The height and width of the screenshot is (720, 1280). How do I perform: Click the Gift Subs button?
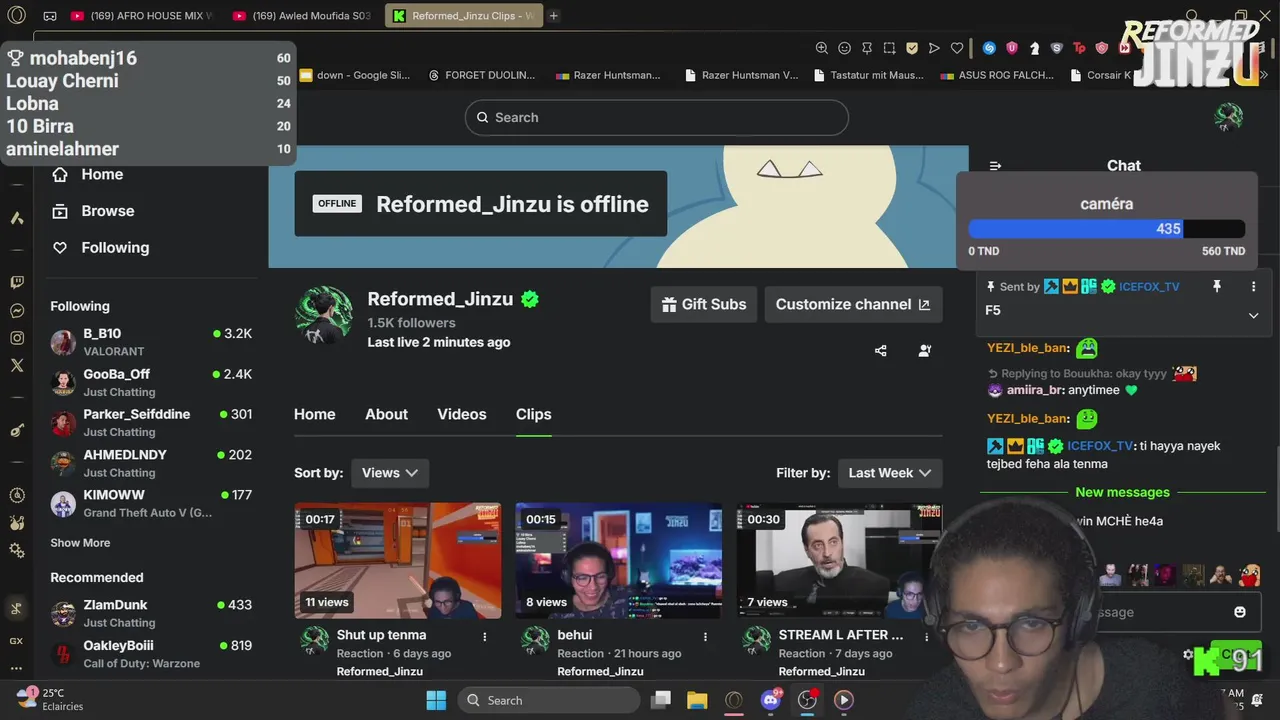[703, 304]
